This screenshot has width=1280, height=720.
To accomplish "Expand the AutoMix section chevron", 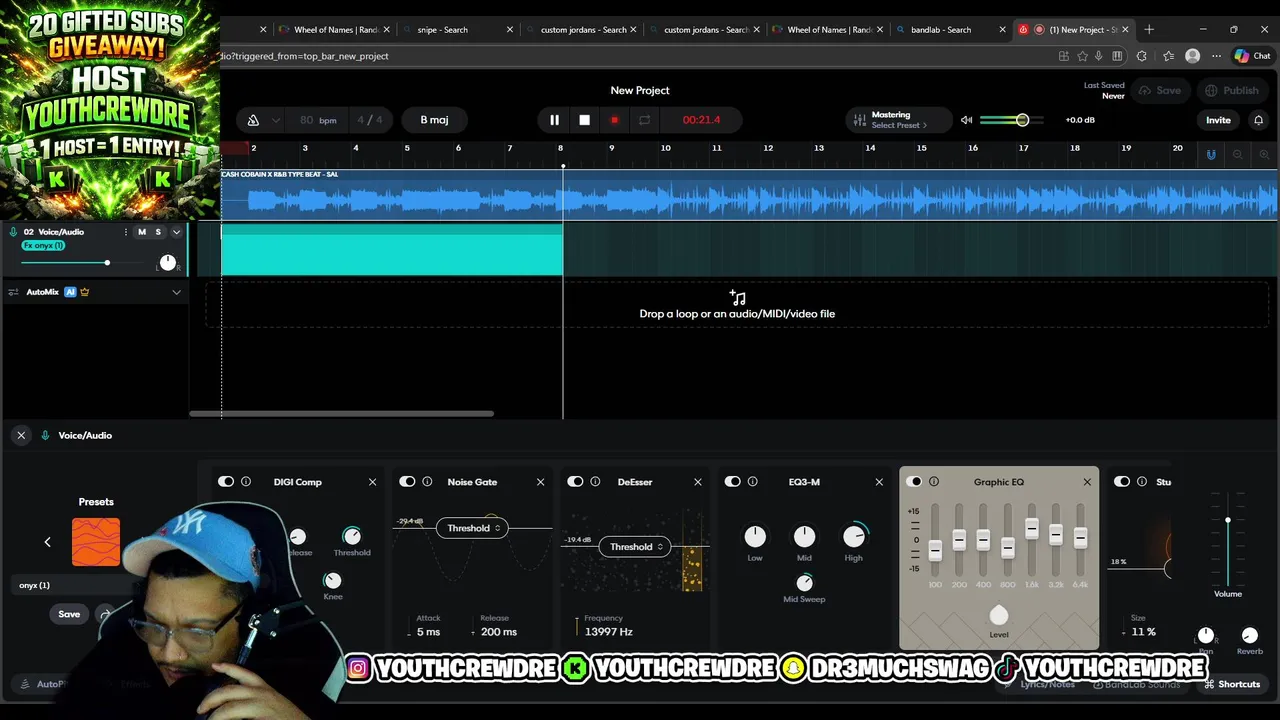I will click(x=176, y=292).
